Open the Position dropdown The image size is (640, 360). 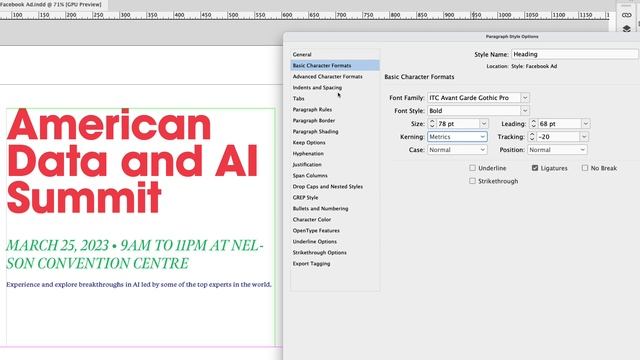tap(557, 150)
